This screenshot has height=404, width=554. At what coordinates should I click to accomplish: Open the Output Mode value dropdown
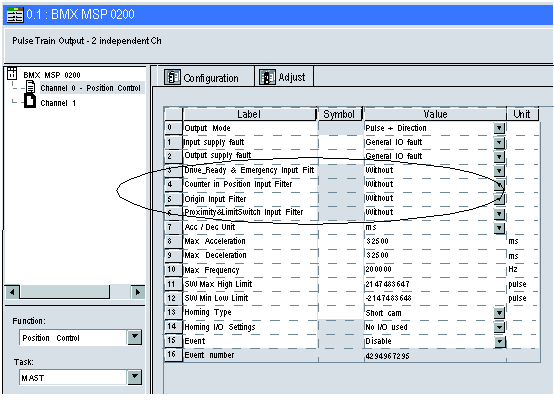coord(499,128)
